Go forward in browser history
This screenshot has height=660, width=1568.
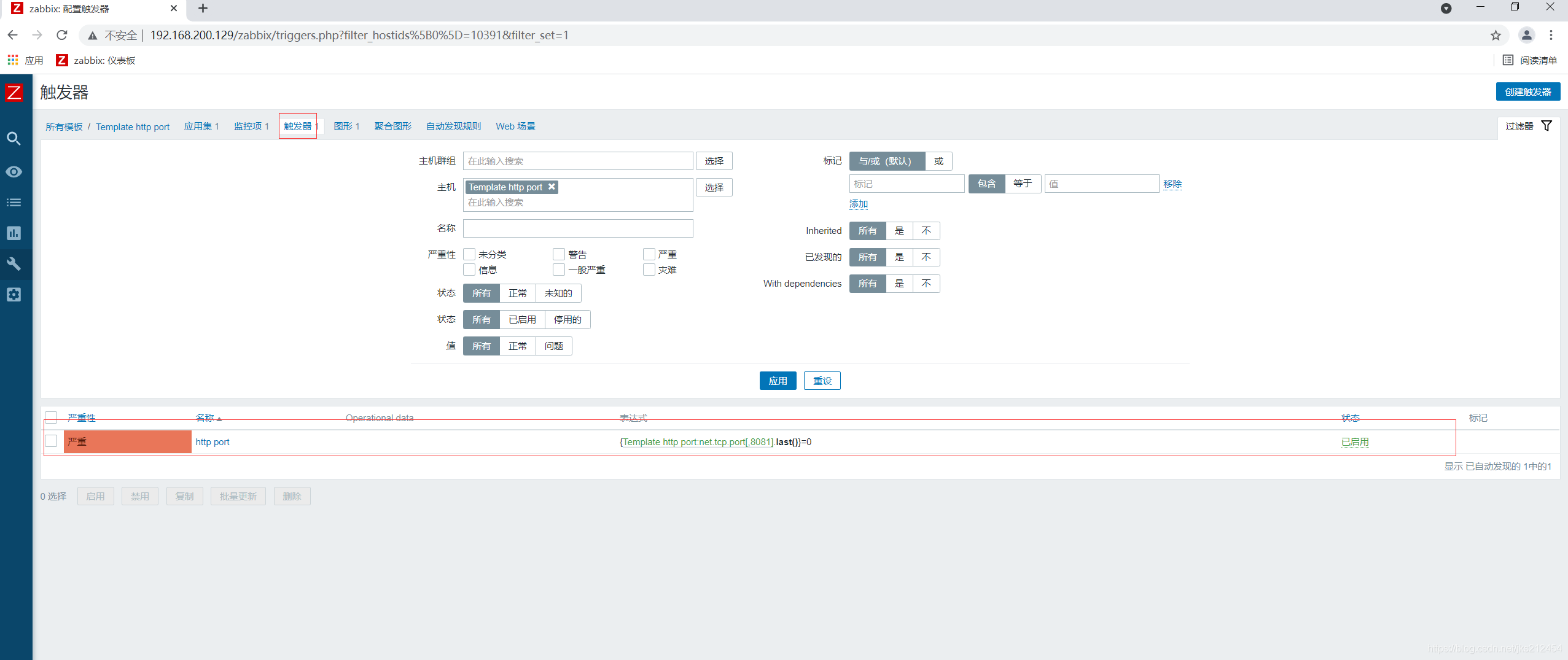click(37, 35)
